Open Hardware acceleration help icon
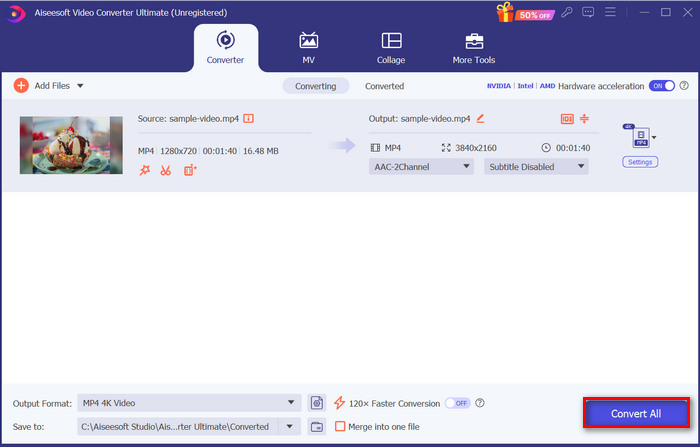This screenshot has height=447, width=700. point(684,86)
